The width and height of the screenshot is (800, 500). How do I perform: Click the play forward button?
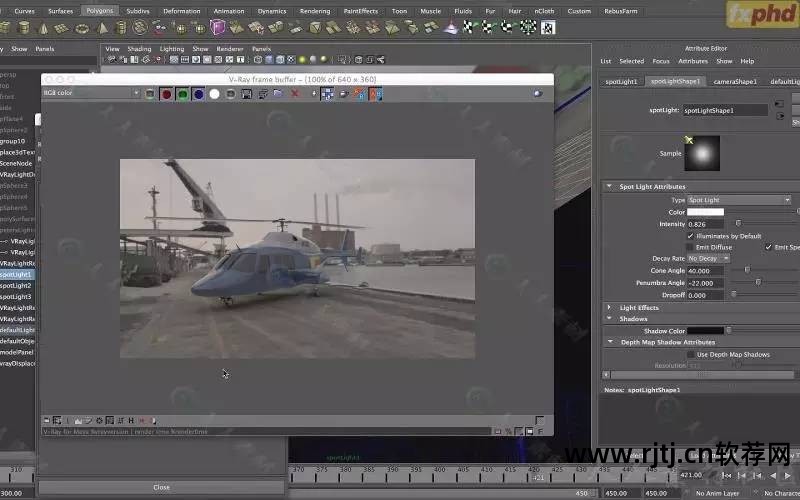787,476
